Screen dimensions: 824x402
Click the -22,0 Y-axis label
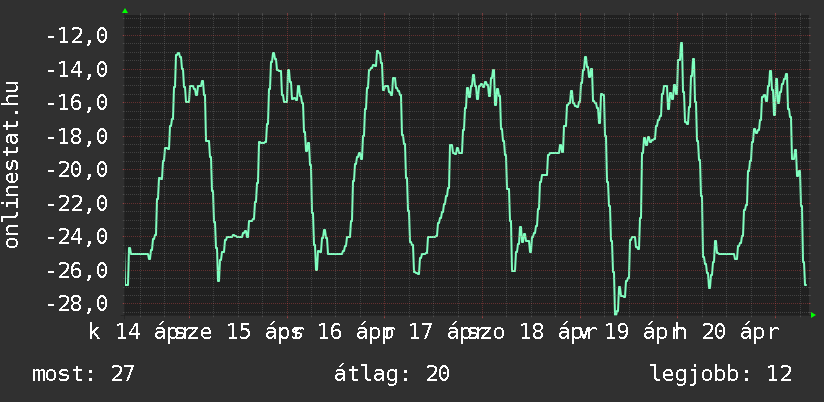pyautogui.click(x=77, y=204)
